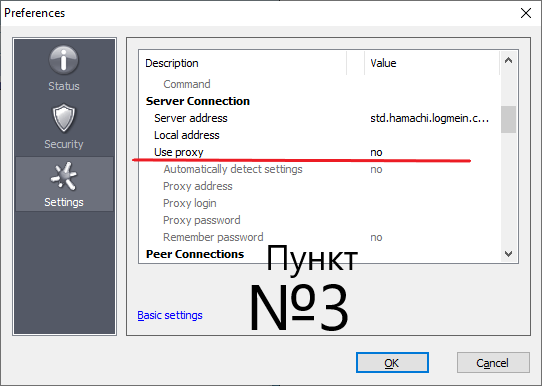Image resolution: width=542 pixels, height=386 pixels.
Task: Select the Server Connection section header
Action: click(x=198, y=101)
